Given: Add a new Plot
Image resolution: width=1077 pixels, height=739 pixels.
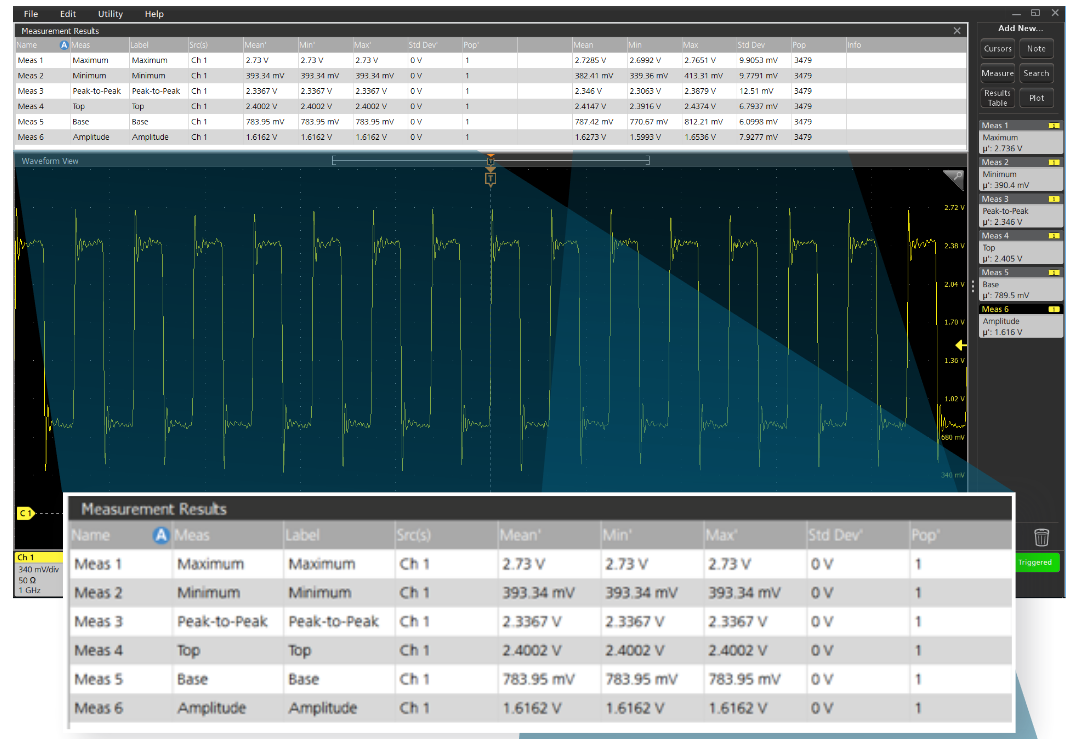Looking at the screenshot, I should pos(1036,98).
